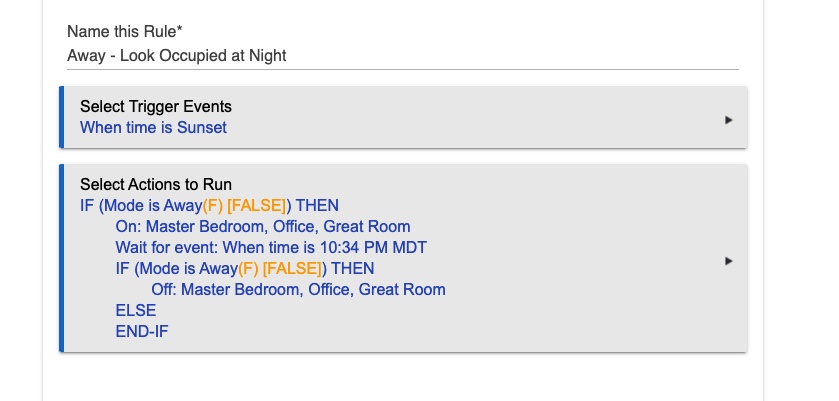Viewport: 839px width, 401px height.
Task: Click the blue bar on the actions panel
Action: tap(62, 258)
